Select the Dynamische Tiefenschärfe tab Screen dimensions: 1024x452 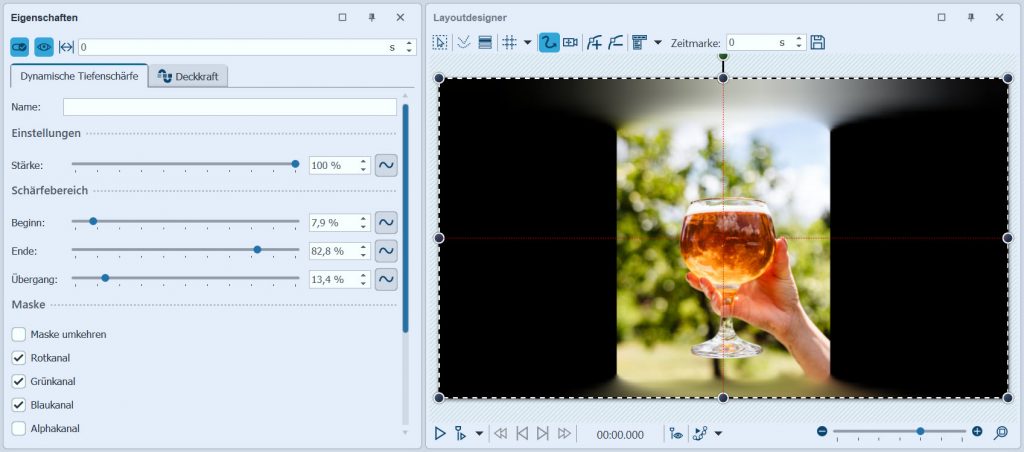point(79,77)
